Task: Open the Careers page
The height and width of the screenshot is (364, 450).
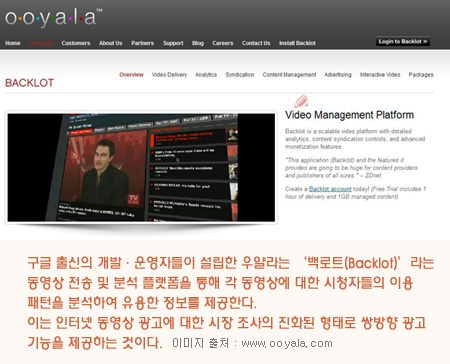Action: [223, 43]
